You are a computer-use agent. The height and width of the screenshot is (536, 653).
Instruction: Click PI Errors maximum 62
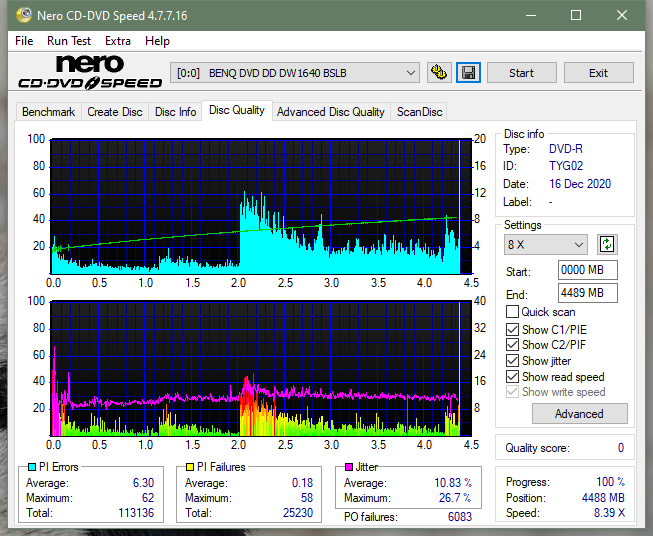click(x=148, y=498)
